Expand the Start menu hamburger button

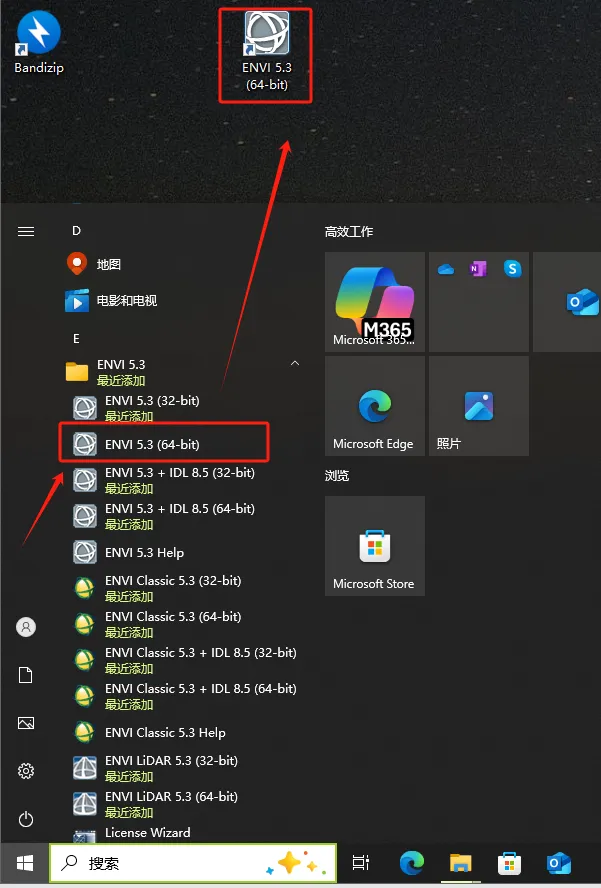(25, 231)
